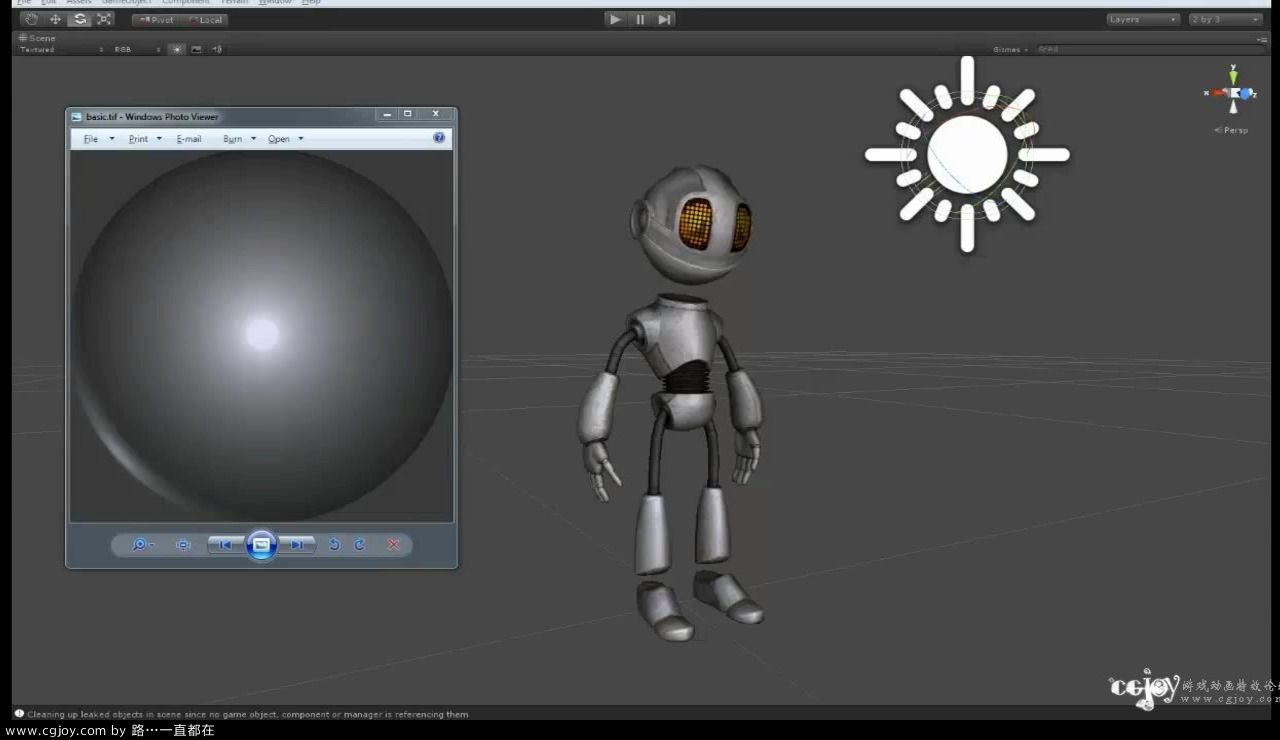Delete the image with the red X
Screen dimensions: 1280x740
click(x=394, y=545)
